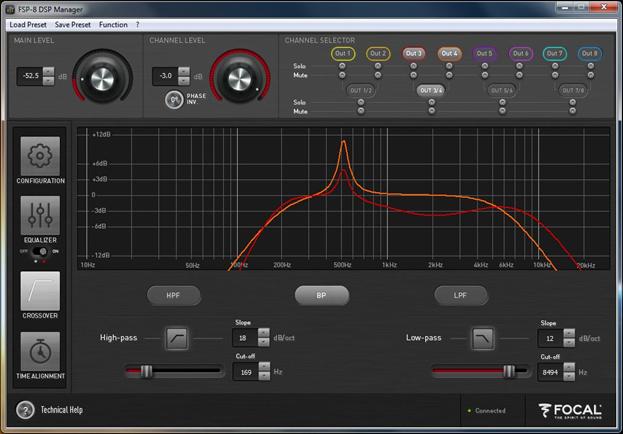623x434 pixels.
Task: Click the Low-pass filter shape icon
Action: click(483, 338)
